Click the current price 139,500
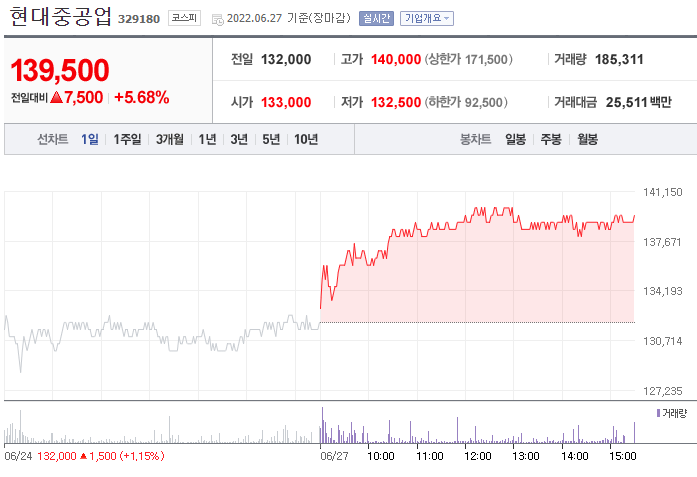This screenshot has height=477, width=697. pyautogui.click(x=60, y=70)
